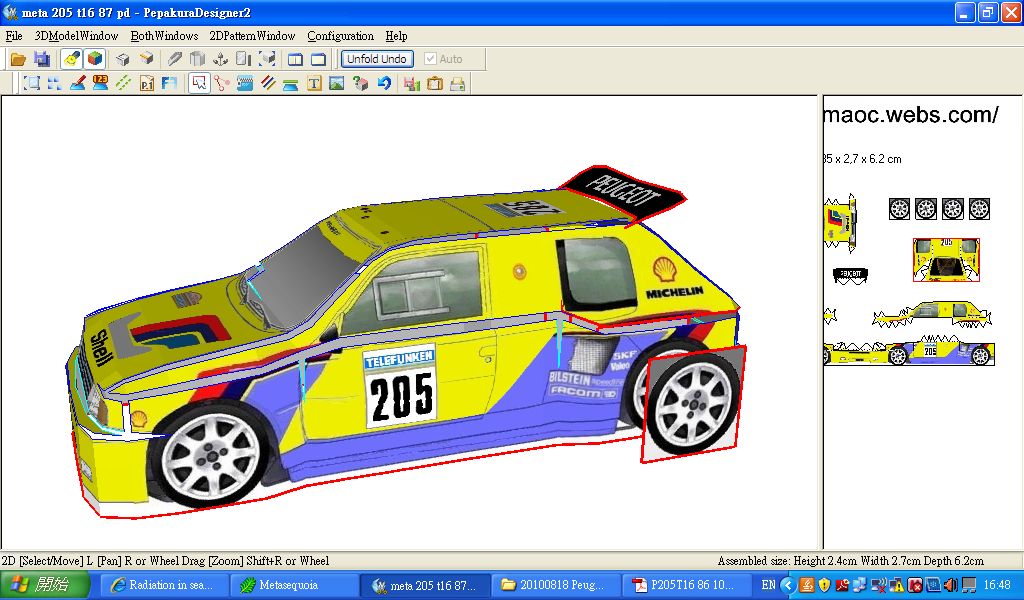Click the yellow-topped box icon
Viewport: 1024px width, 600px height.
[x=146, y=59]
